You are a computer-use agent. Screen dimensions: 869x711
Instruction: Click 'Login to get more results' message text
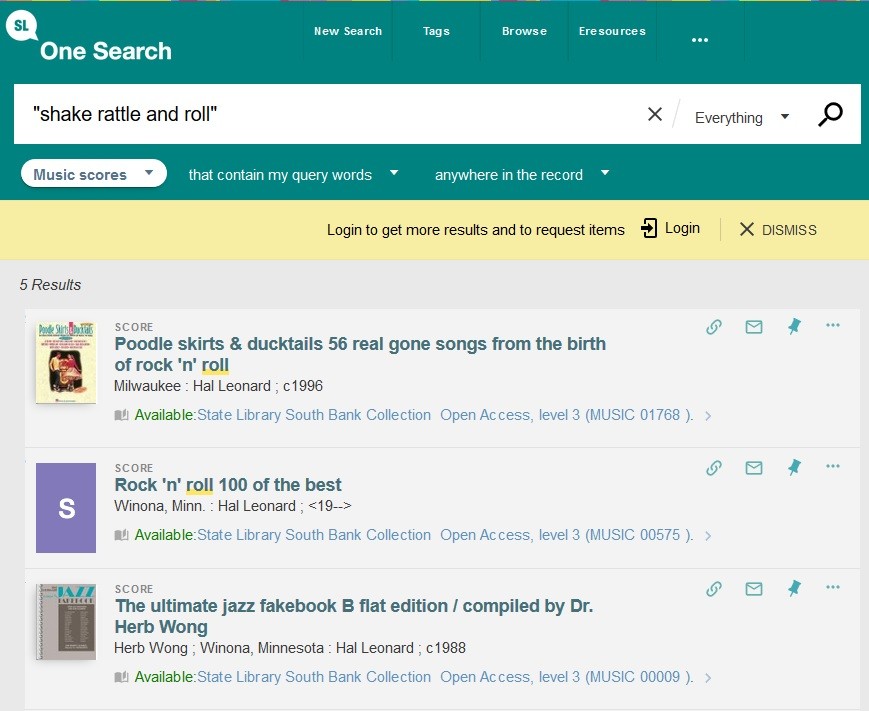pyautogui.click(x=476, y=230)
